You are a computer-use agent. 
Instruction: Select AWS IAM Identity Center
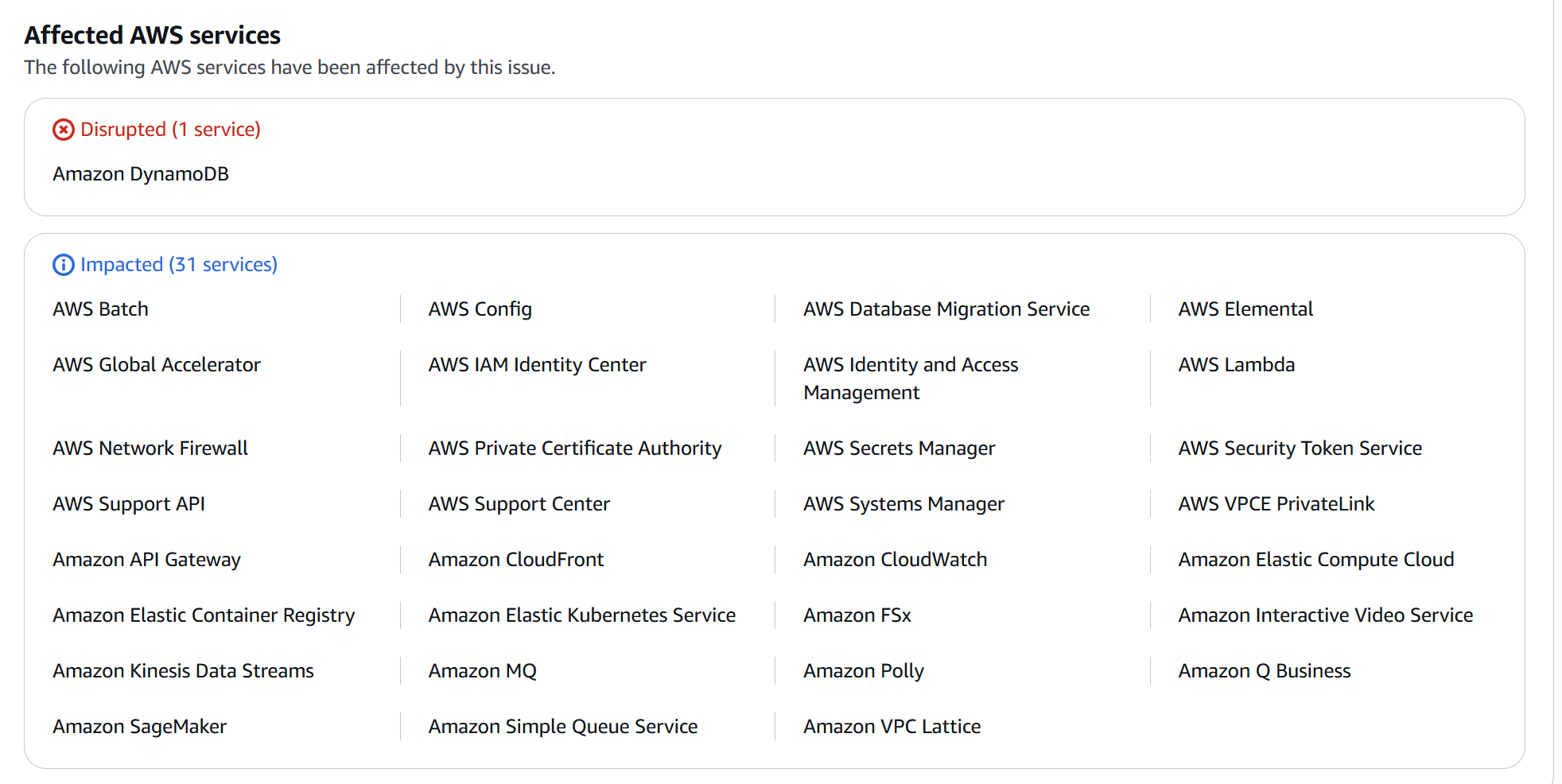pyautogui.click(x=537, y=365)
